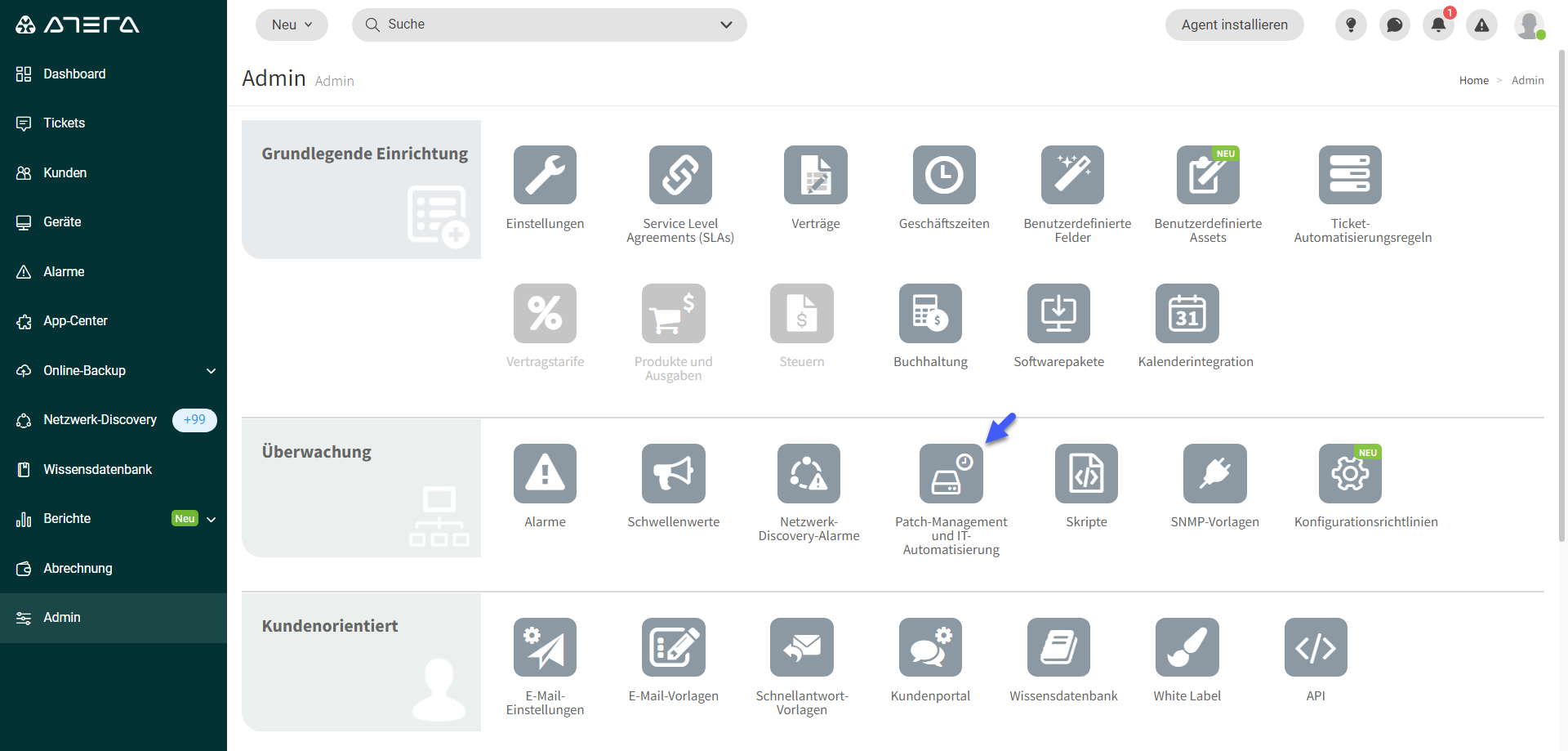Open Schnellantwort-Vorlagen reply icon

(802, 647)
